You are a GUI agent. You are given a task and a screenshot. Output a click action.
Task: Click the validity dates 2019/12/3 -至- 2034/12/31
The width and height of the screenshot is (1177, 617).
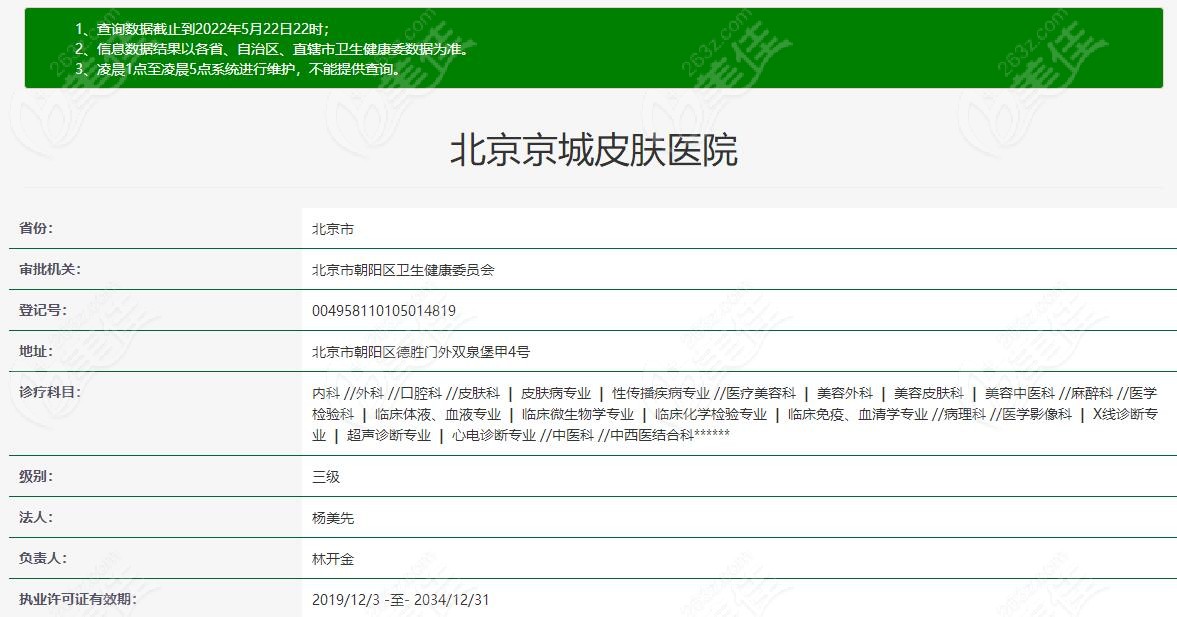[x=400, y=600]
